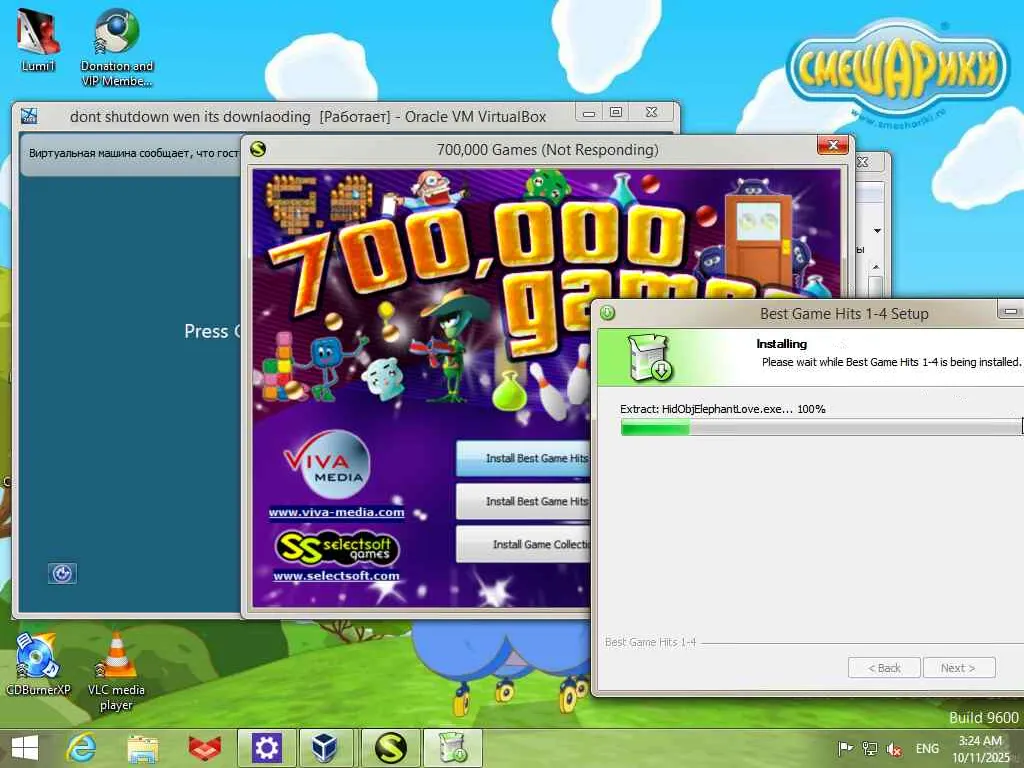Screen dimensions: 1024x768
Task: Expand the dropdown arrow in the background window
Action: pos(877,231)
